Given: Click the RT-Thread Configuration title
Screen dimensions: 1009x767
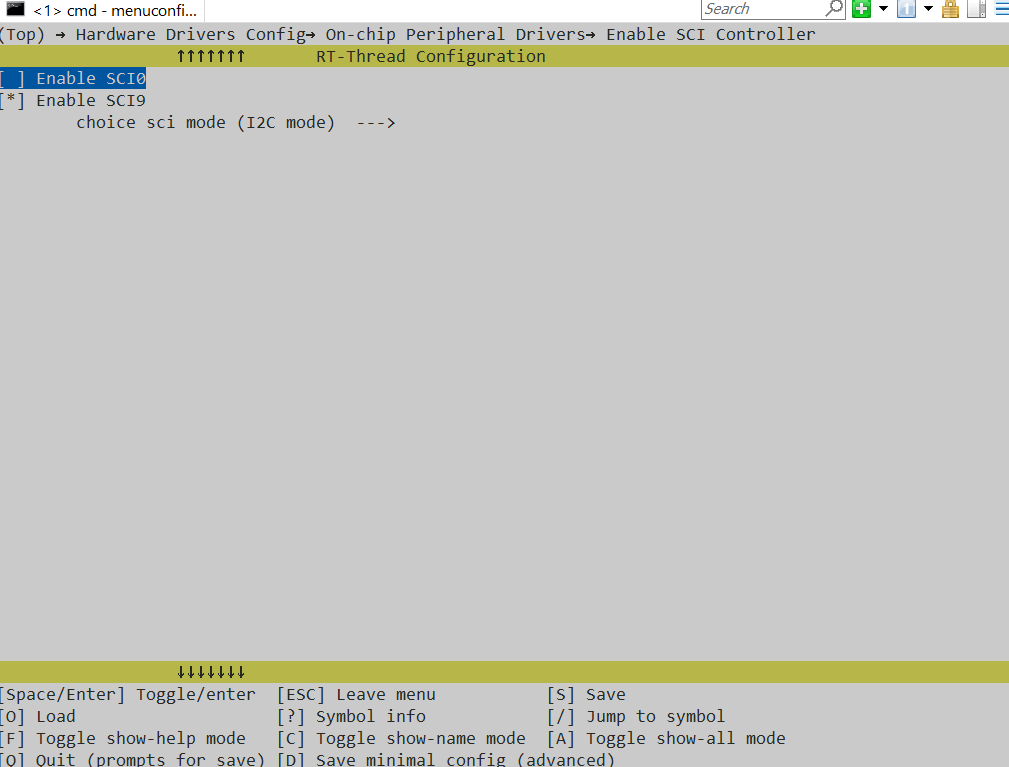Looking at the screenshot, I should coord(430,57).
